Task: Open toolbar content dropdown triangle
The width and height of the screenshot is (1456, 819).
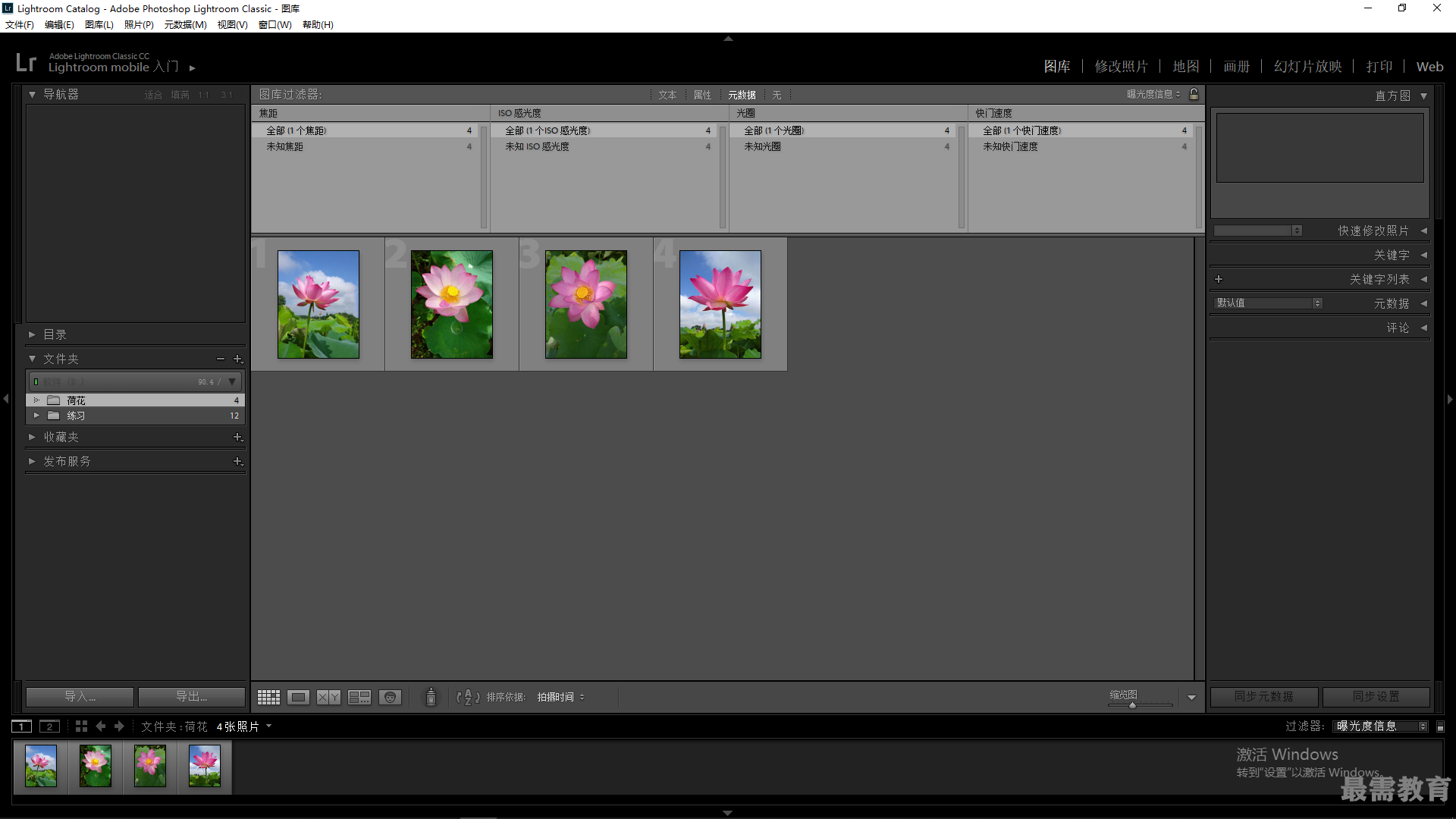Action: (x=1191, y=698)
